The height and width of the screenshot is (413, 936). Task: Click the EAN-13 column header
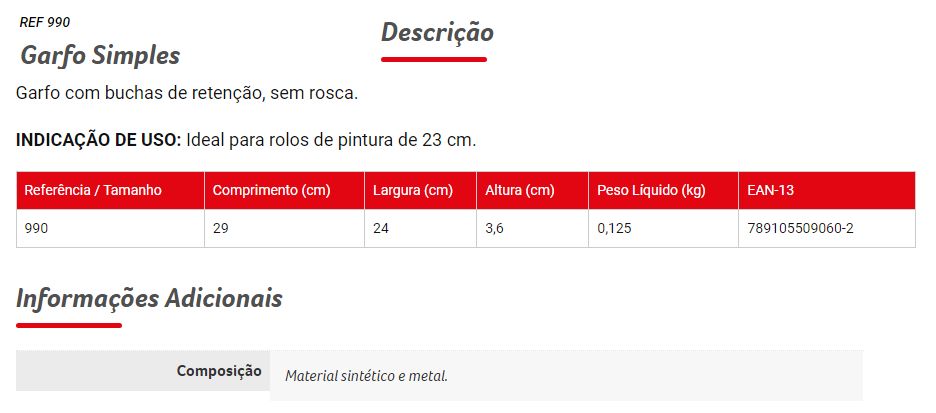(771, 190)
